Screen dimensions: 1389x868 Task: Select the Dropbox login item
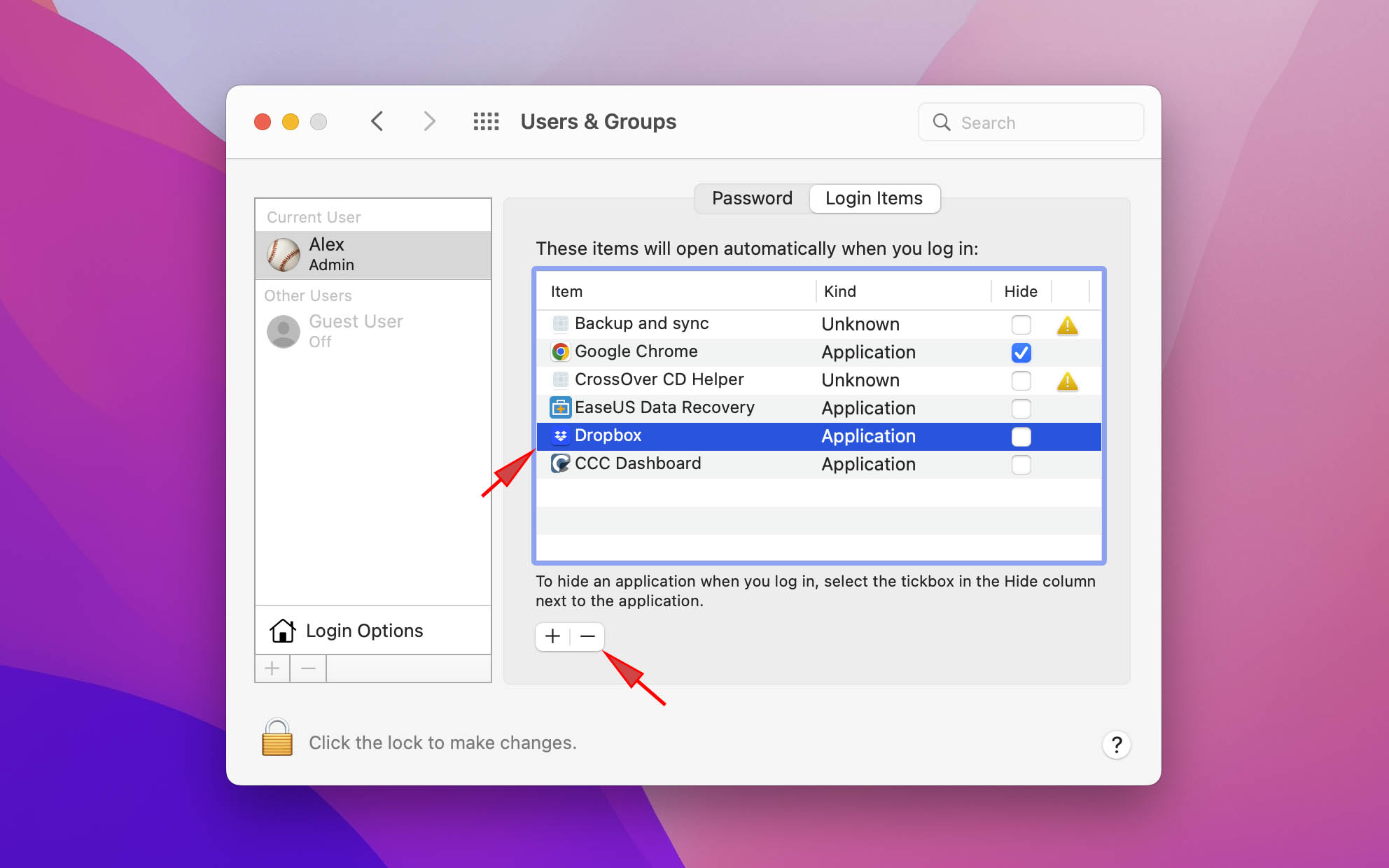pyautogui.click(x=610, y=435)
